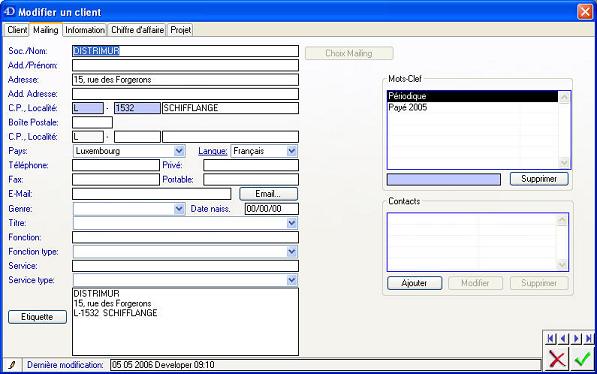Click the 4D icon in title bar
The image size is (597, 374).
pos(9,11)
